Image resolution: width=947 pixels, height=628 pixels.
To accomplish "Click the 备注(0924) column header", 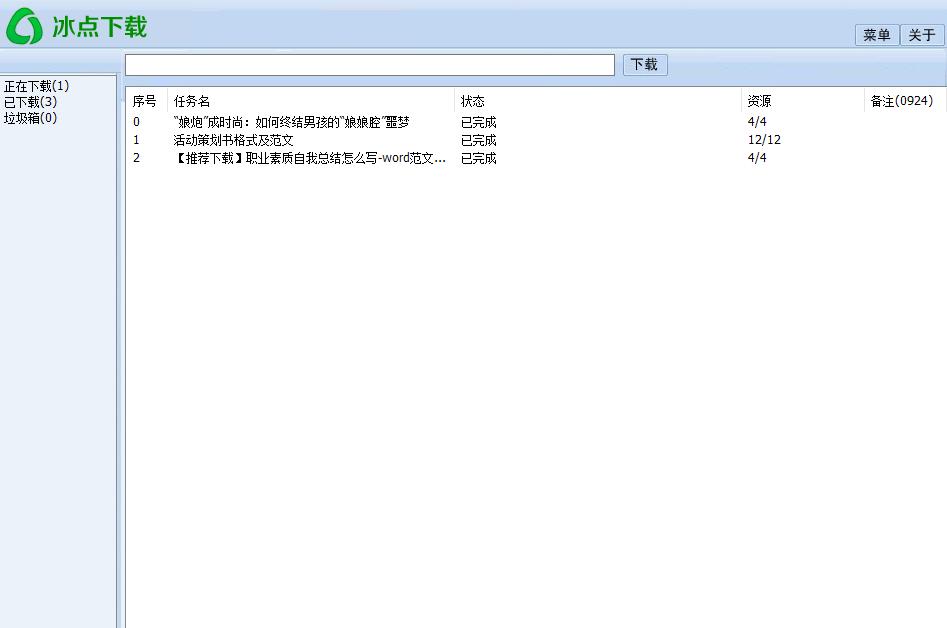I will (902, 101).
